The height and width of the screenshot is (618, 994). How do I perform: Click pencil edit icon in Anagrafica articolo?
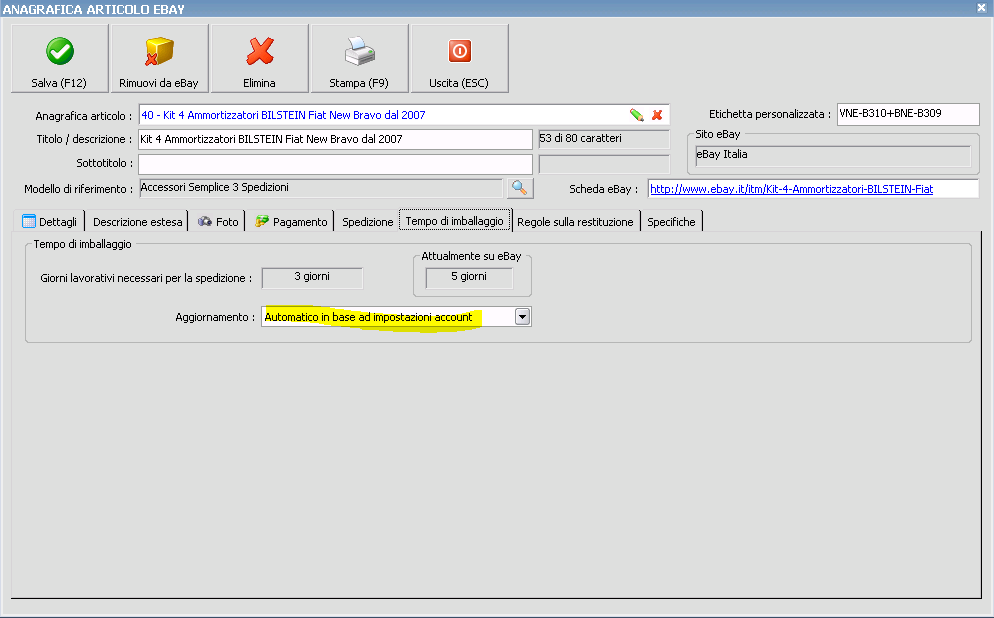[636, 115]
